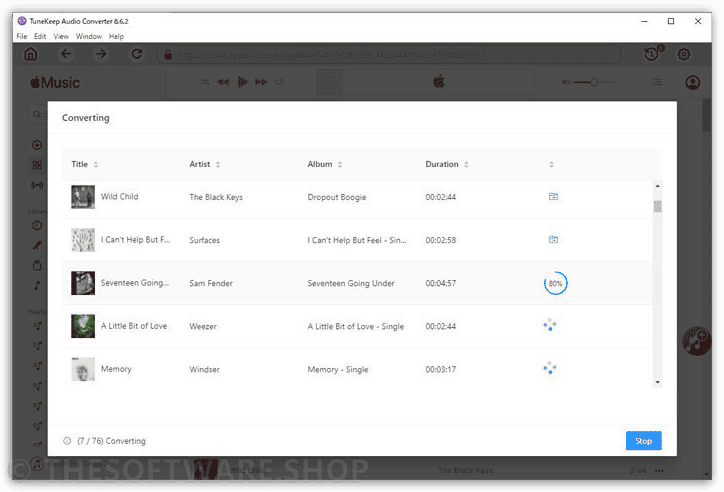The image size is (724, 492).
Task: Open the user account profile icon
Action: coord(692,82)
